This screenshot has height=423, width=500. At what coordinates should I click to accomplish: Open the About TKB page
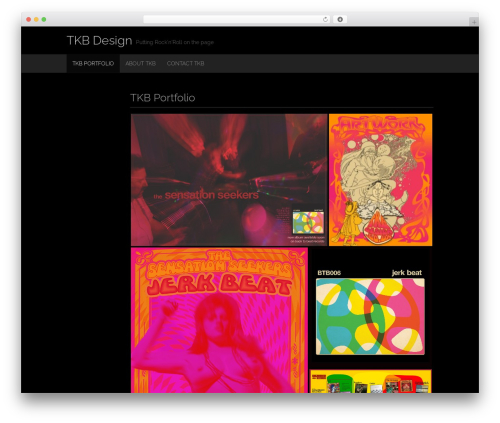point(140,63)
